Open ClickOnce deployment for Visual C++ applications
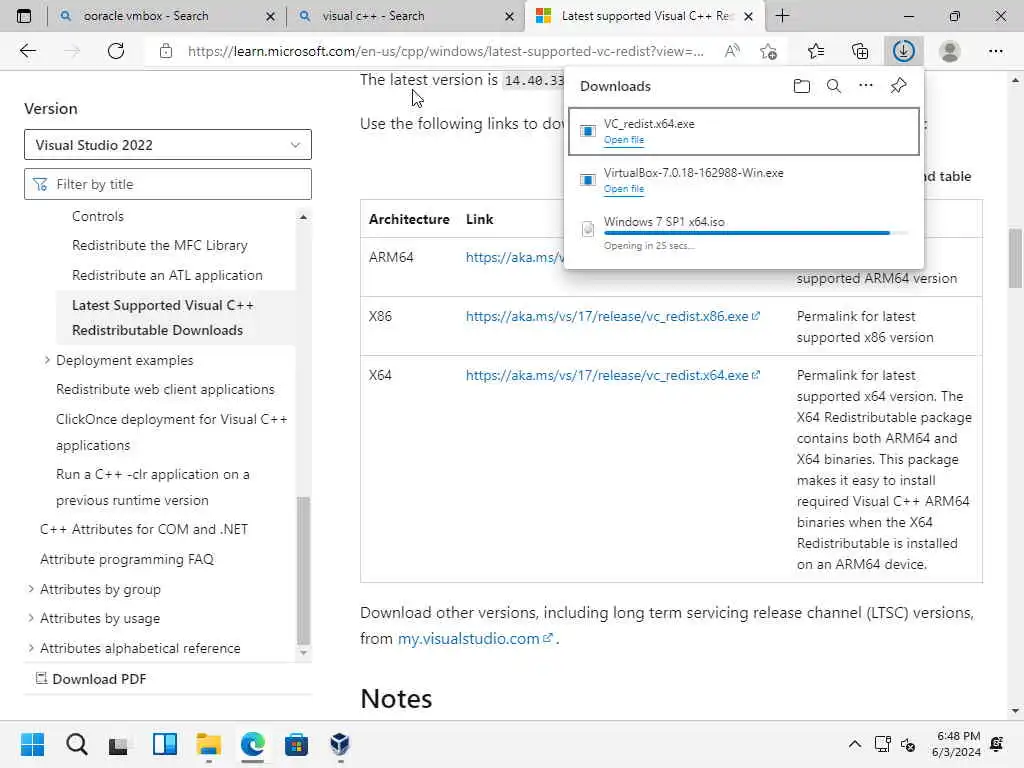The image size is (1024, 768). click(172, 432)
